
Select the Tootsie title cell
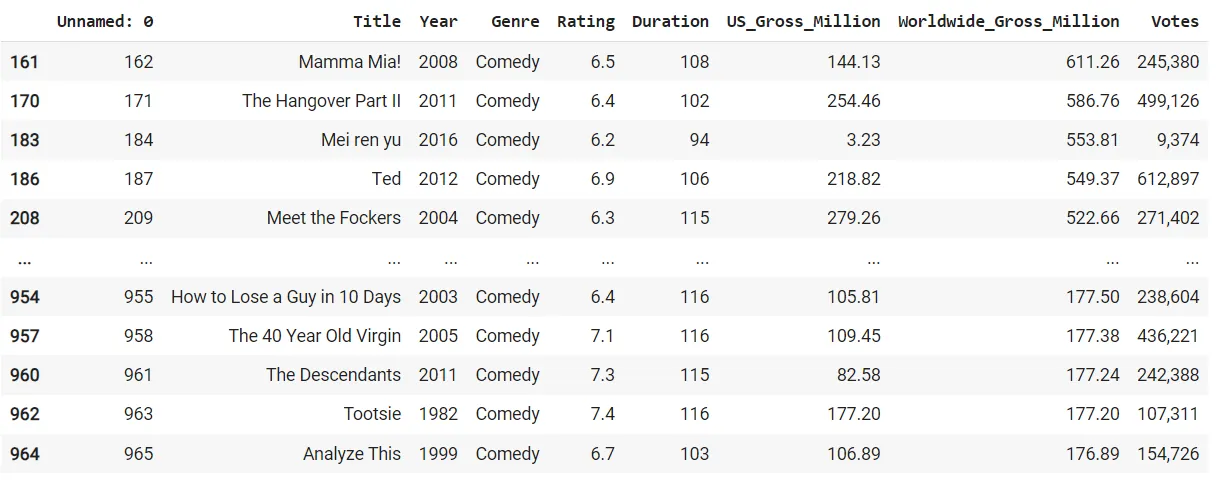click(x=372, y=414)
